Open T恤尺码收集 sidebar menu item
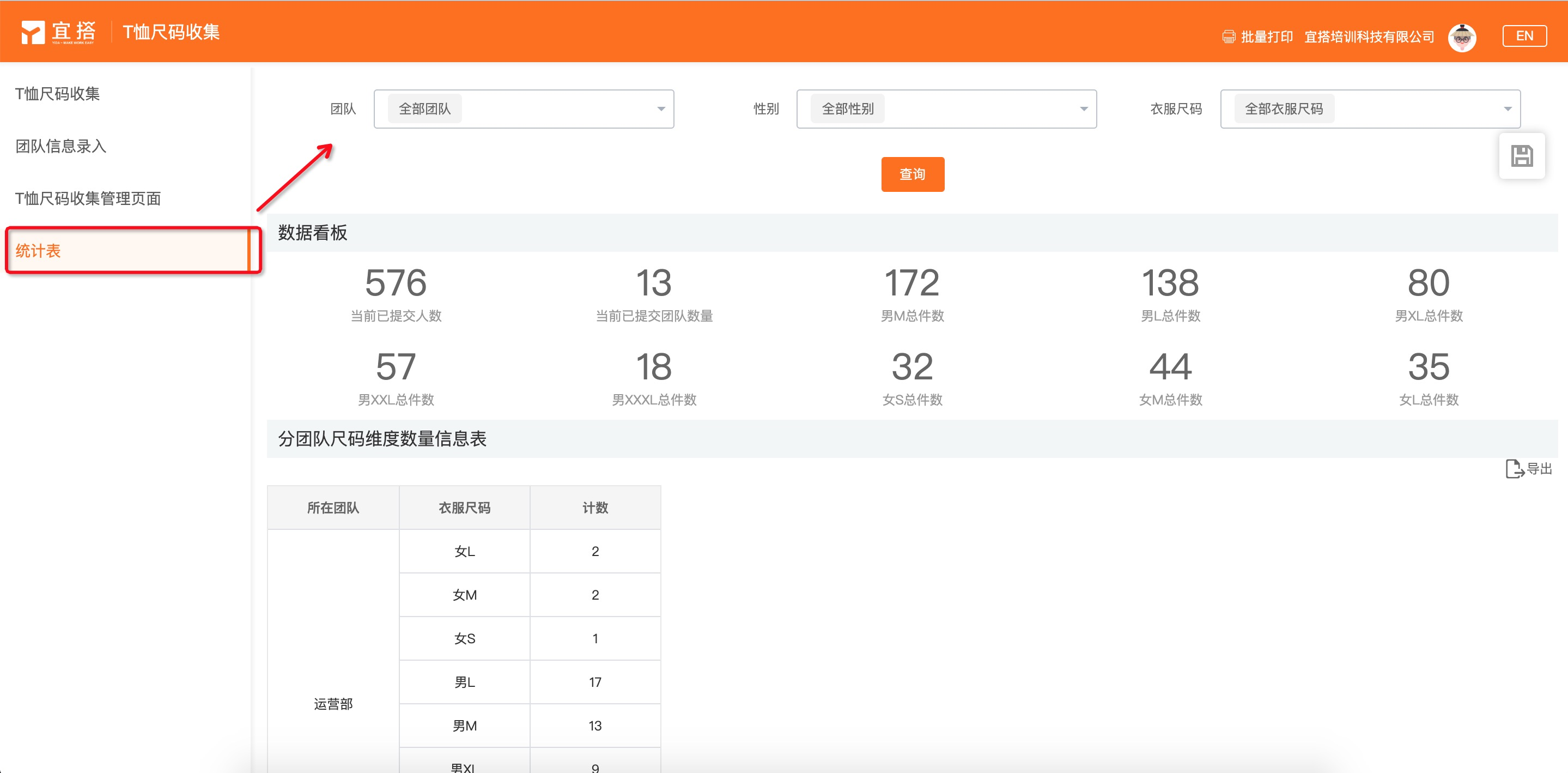Screen dimensions: 1568x773 click(x=58, y=94)
